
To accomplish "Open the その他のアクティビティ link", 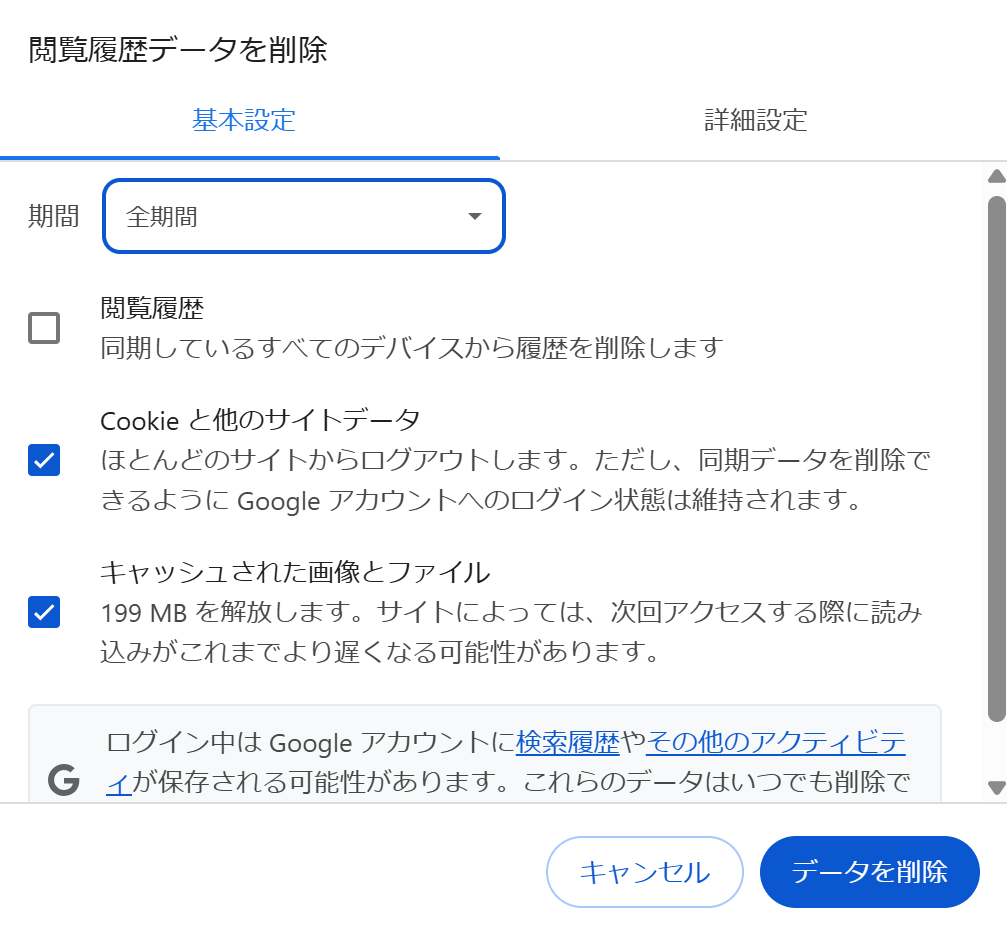I will click(x=776, y=742).
